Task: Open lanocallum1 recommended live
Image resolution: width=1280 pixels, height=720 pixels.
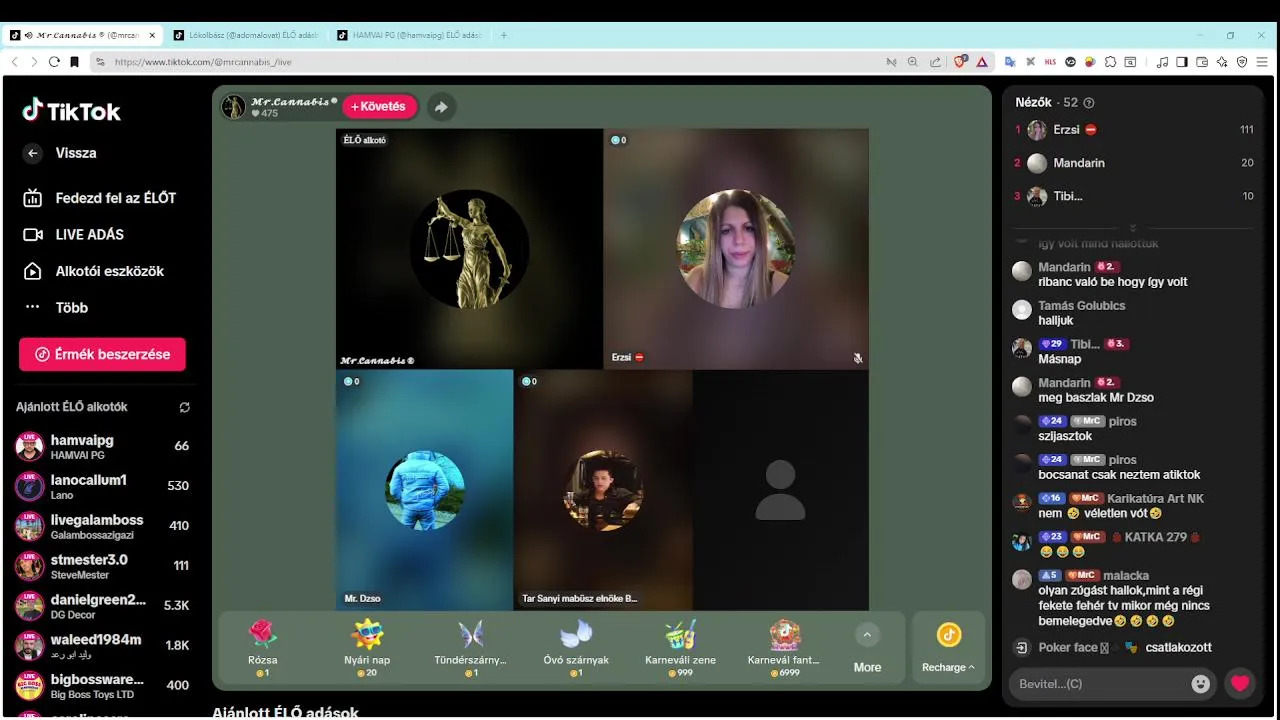Action: [x=102, y=486]
